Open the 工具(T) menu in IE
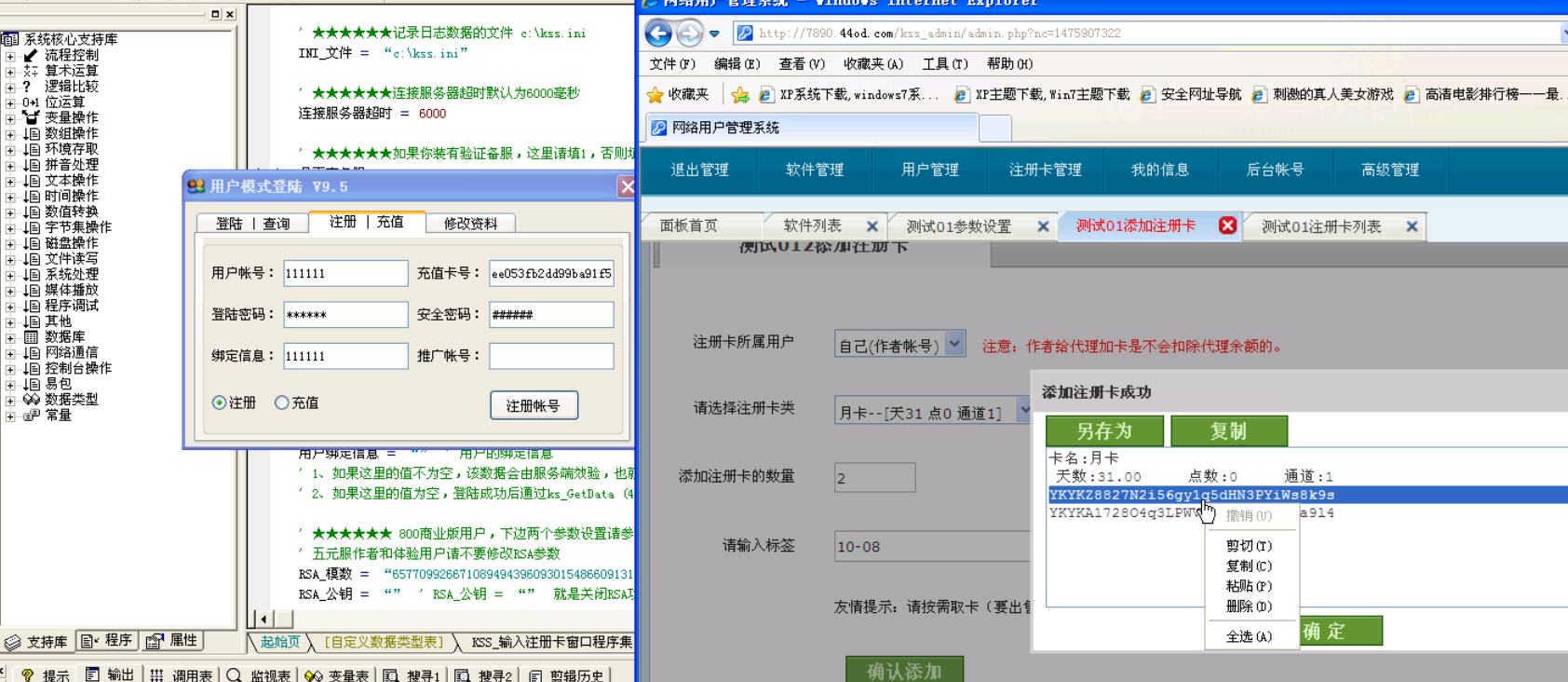Screen dimensions: 1568x682 click(x=944, y=63)
